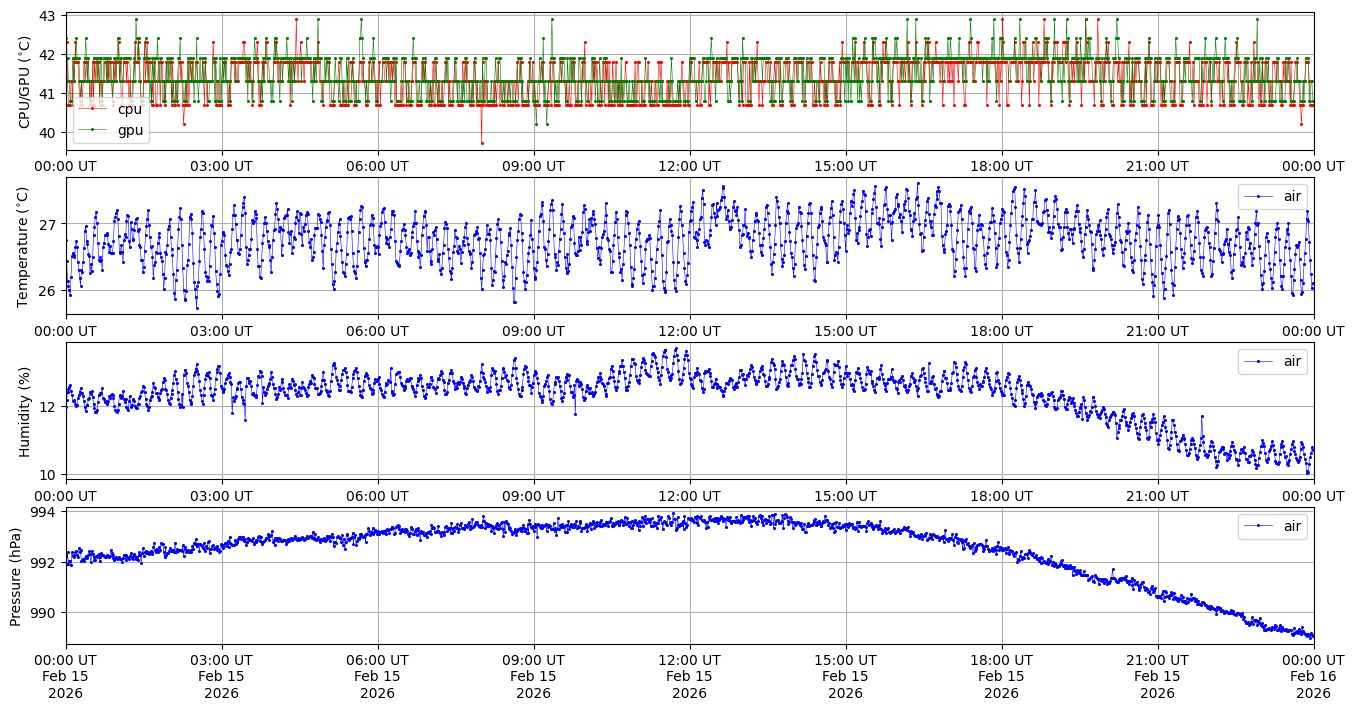Viewport: 1354px width, 710px height.
Task: Select the Pressure (hPa) y-axis label
Action: pyautogui.click(x=17, y=576)
